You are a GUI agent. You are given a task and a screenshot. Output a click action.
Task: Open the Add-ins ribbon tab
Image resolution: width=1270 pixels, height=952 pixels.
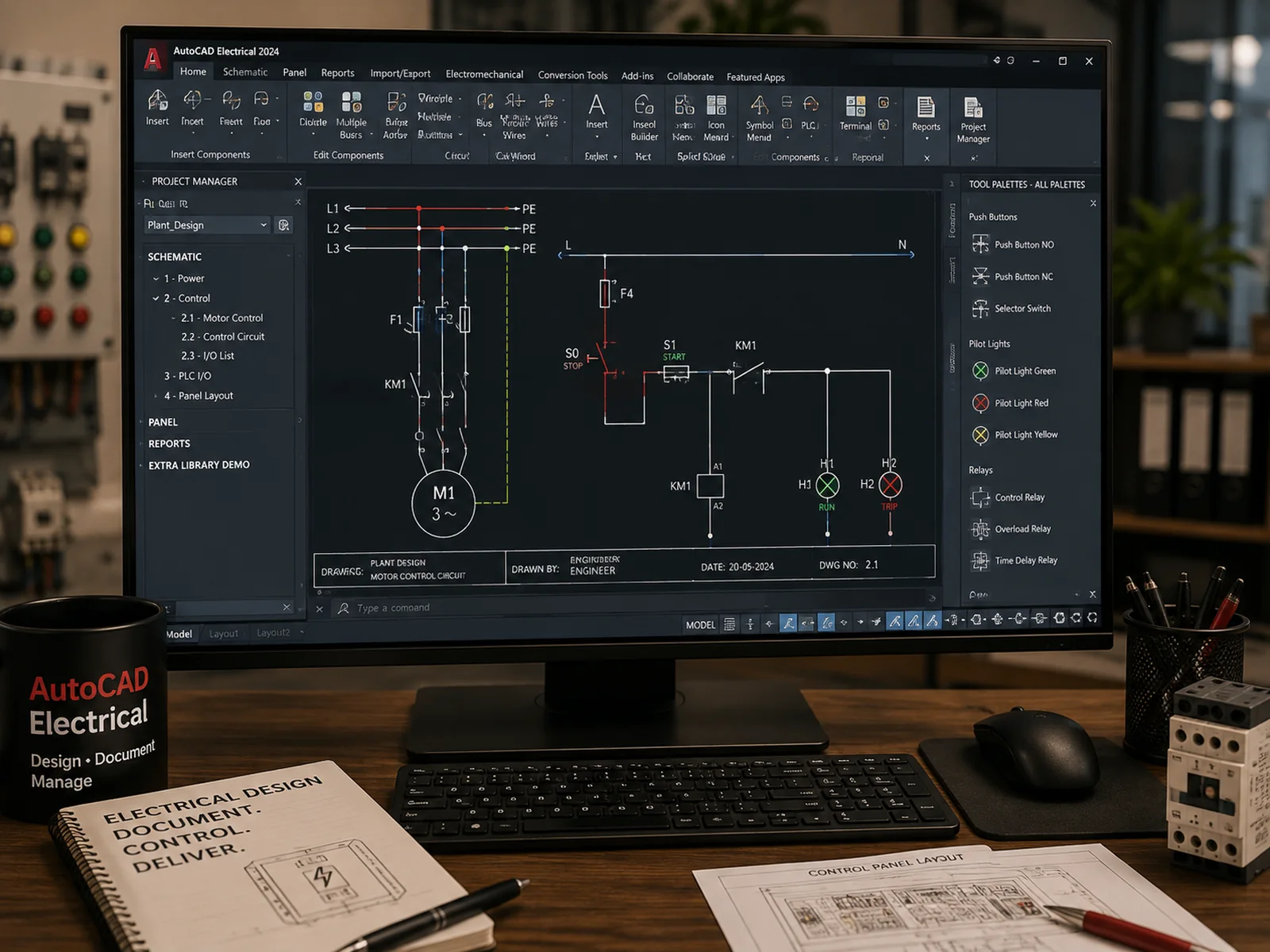pyautogui.click(x=637, y=76)
